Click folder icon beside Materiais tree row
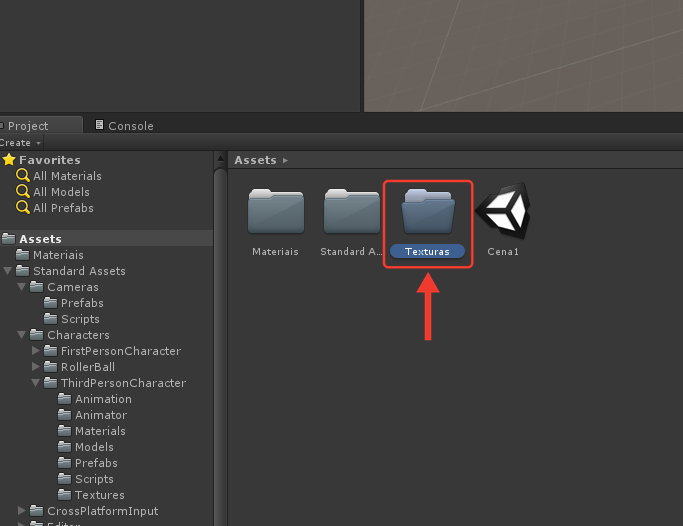This screenshot has height=526, width=683. [x=22, y=255]
